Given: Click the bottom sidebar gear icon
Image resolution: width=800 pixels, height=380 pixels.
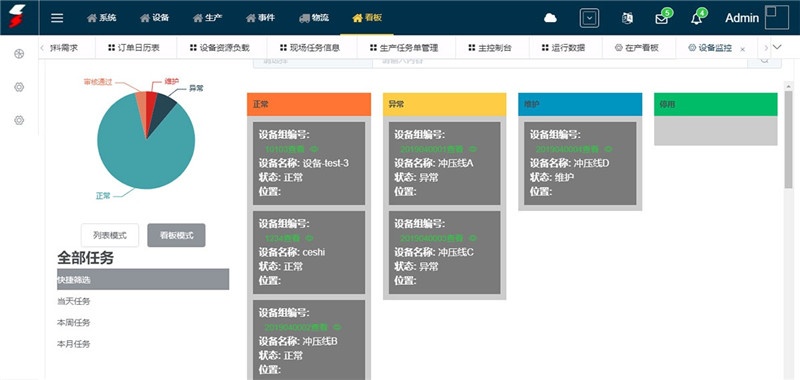Looking at the screenshot, I should tap(19, 120).
